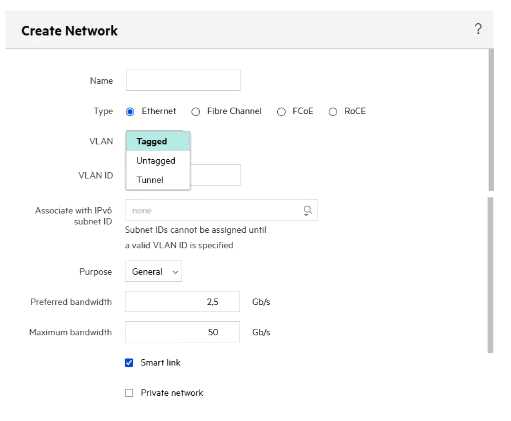Select the Ethernet network type
Viewport: 511px width, 421px height.
coord(130,112)
